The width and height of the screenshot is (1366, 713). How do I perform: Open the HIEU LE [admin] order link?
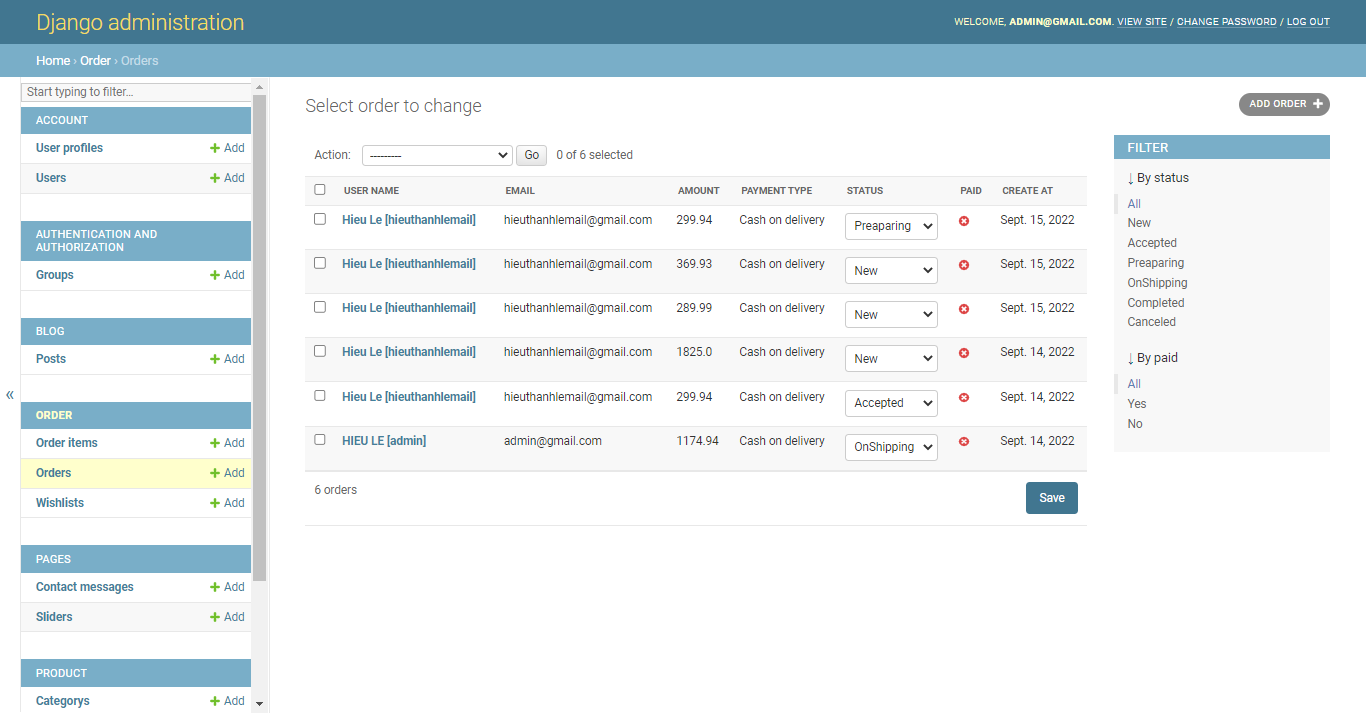coord(384,441)
